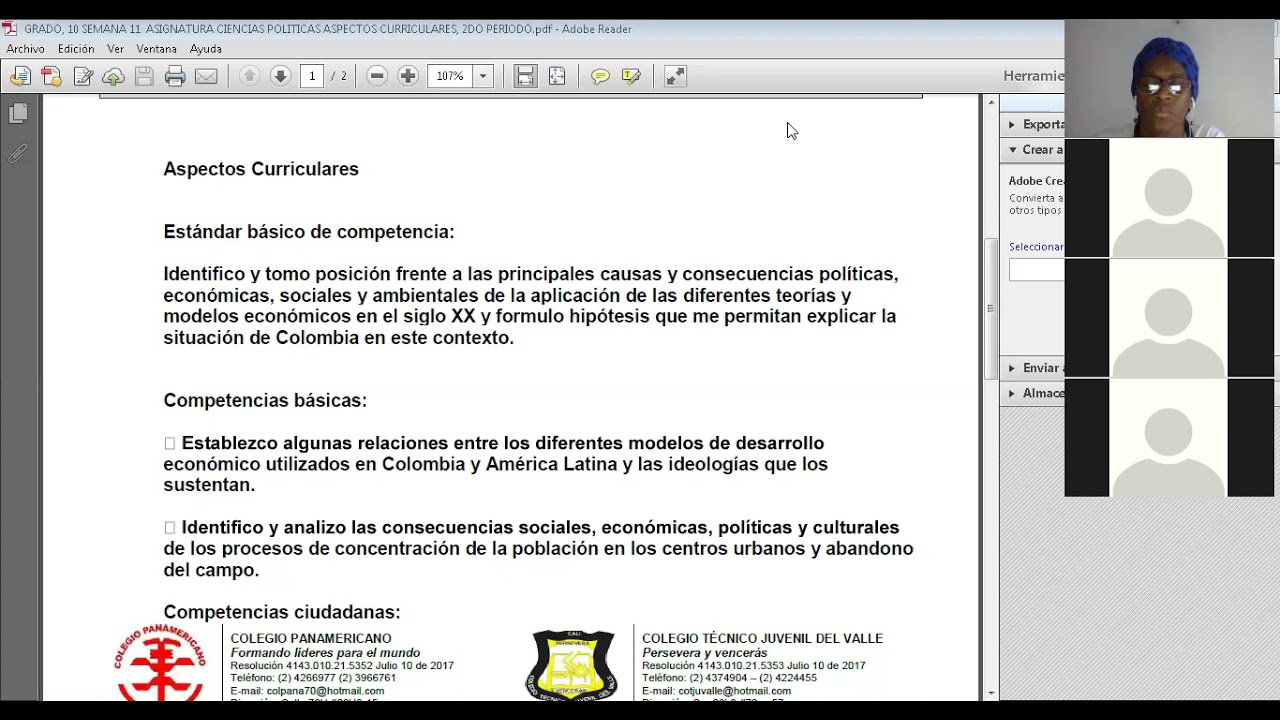1280x720 pixels.
Task: Click the COLEGIO TÉCNICO JUVENIL DEL VALLE text
Action: (x=762, y=638)
